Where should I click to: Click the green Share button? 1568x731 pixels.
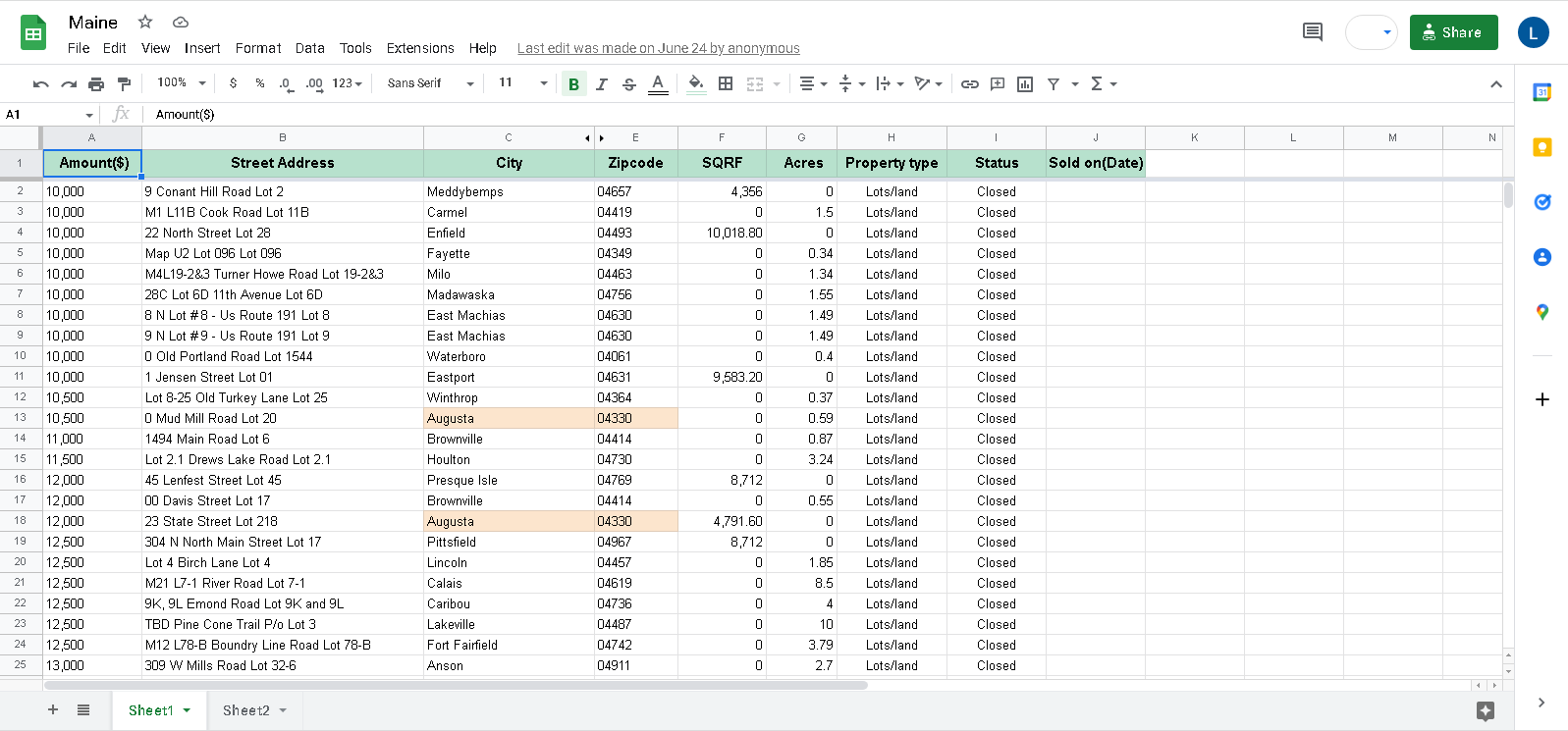coord(1453,32)
